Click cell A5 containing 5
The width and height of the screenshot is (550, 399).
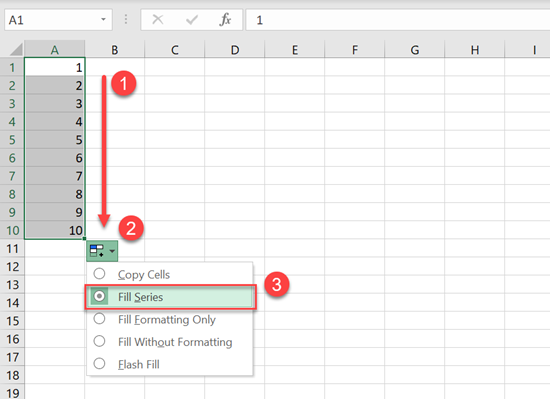coord(55,140)
